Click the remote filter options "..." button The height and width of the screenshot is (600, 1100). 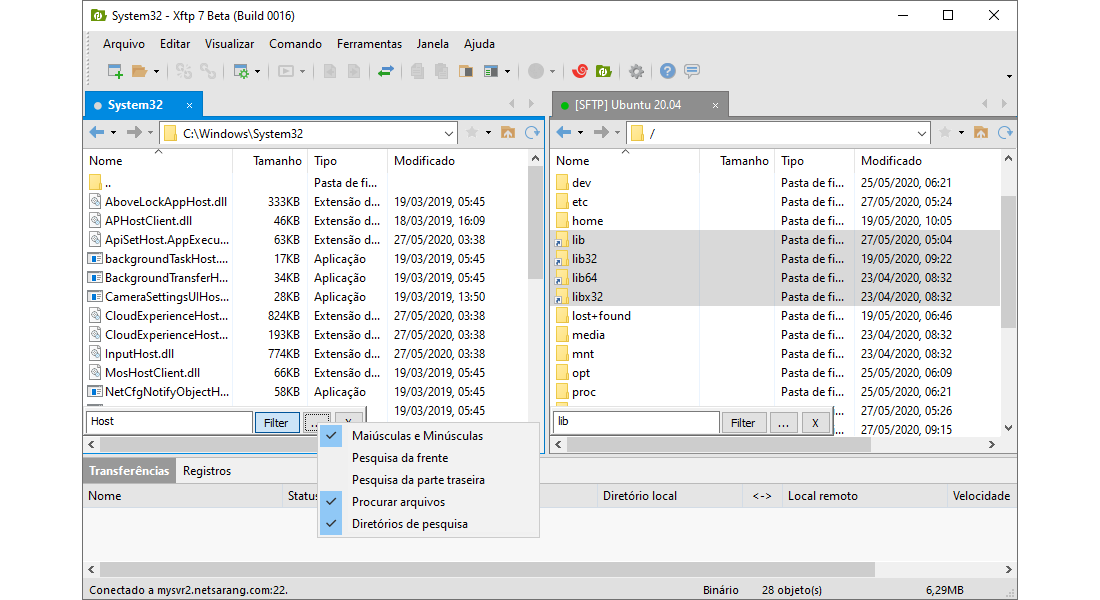coord(783,422)
